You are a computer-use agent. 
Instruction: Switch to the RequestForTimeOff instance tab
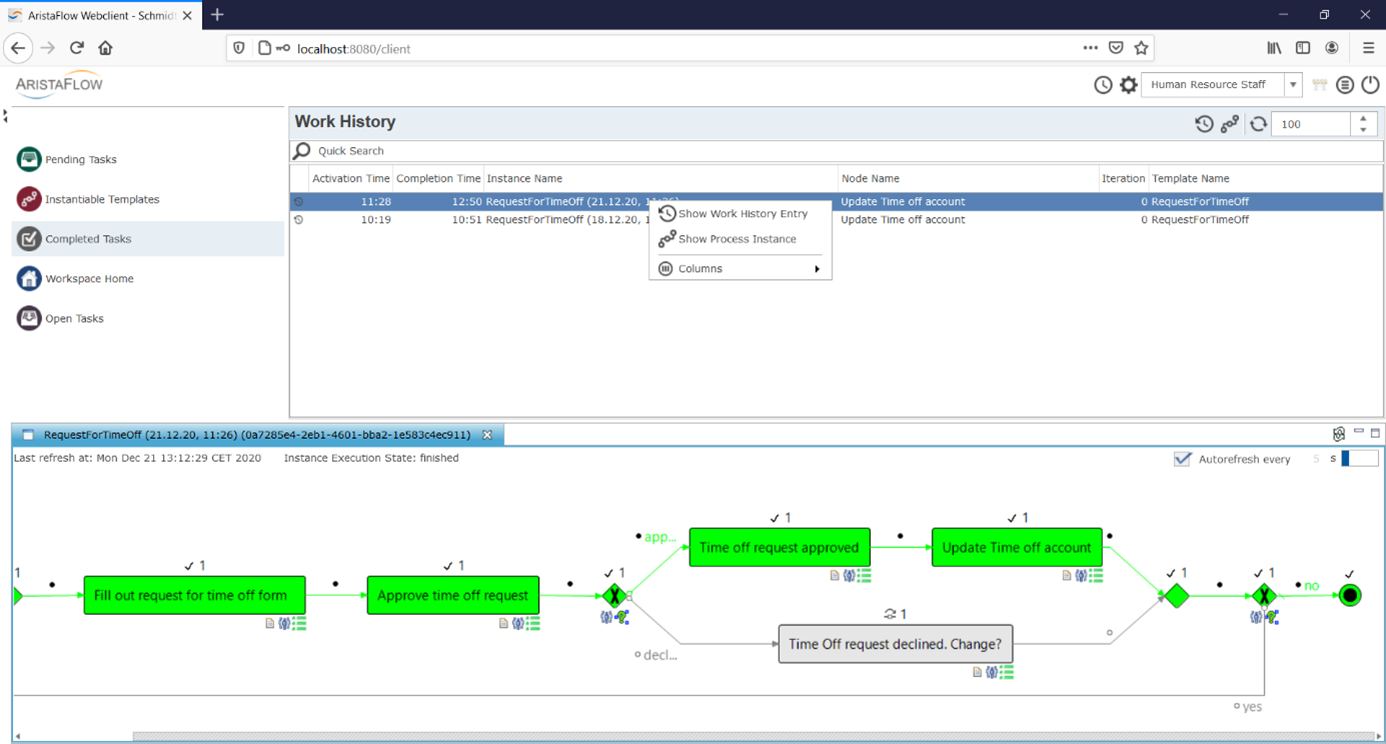(257, 435)
